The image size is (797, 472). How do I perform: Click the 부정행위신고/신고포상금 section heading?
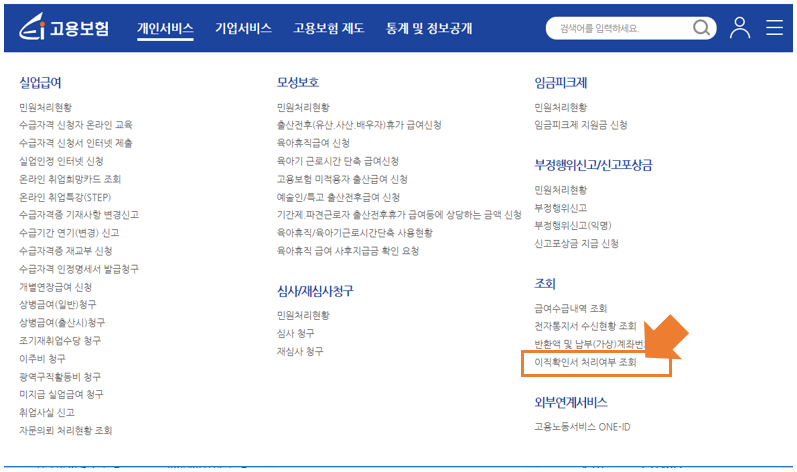tap(593, 165)
